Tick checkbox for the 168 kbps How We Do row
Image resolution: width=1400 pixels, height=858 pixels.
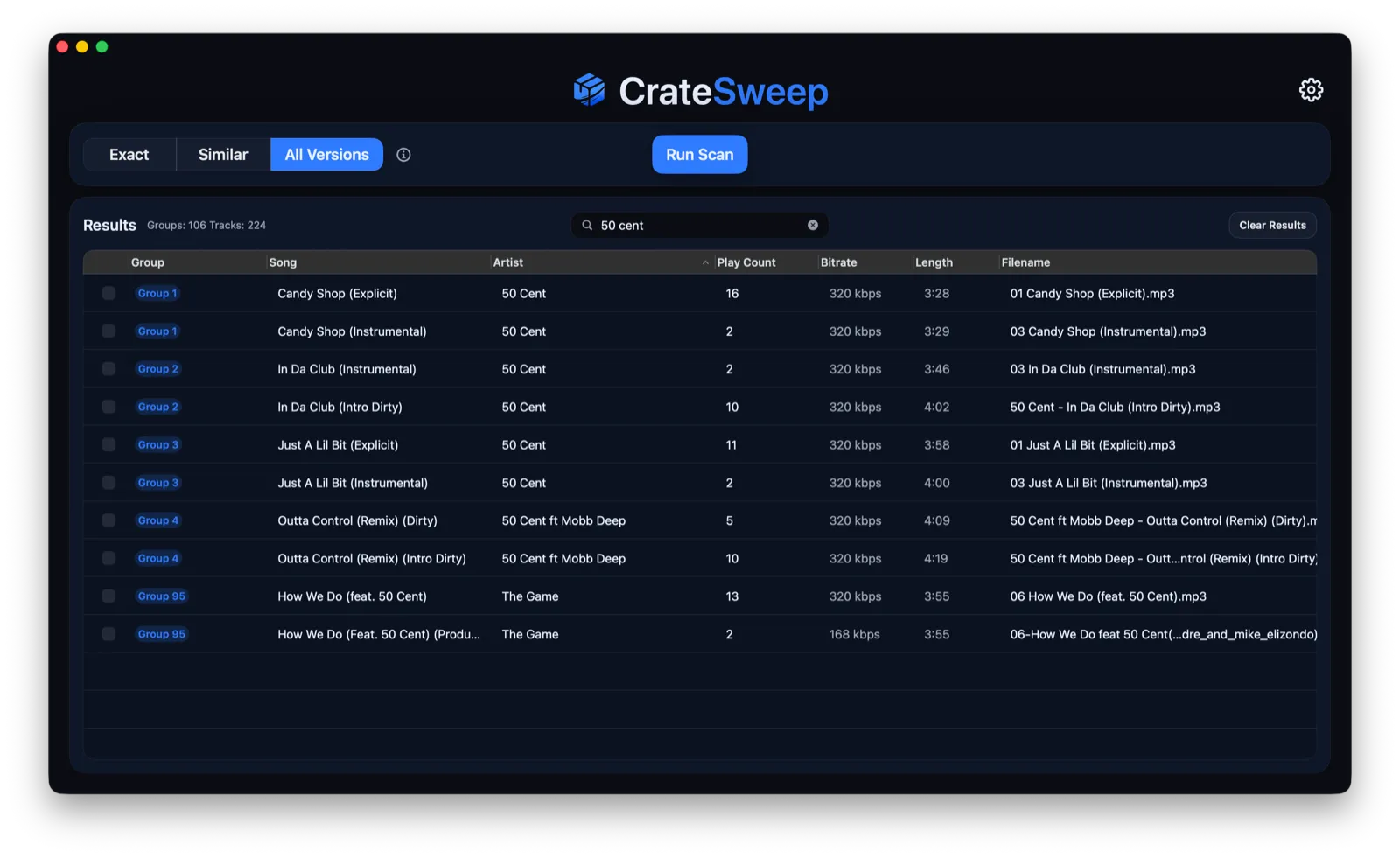point(108,634)
